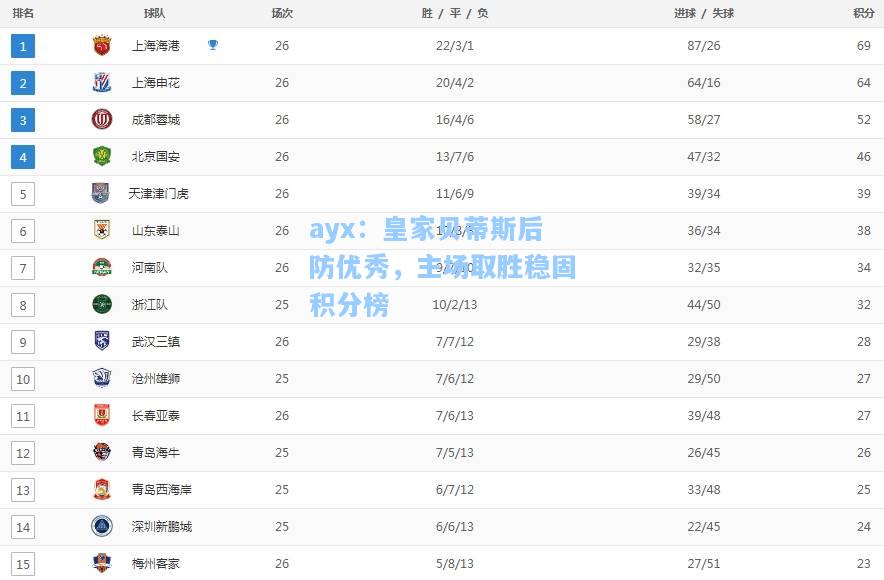The width and height of the screenshot is (884, 580).
Task: Click the 22/3/1 record cell
Action: [x=454, y=46]
